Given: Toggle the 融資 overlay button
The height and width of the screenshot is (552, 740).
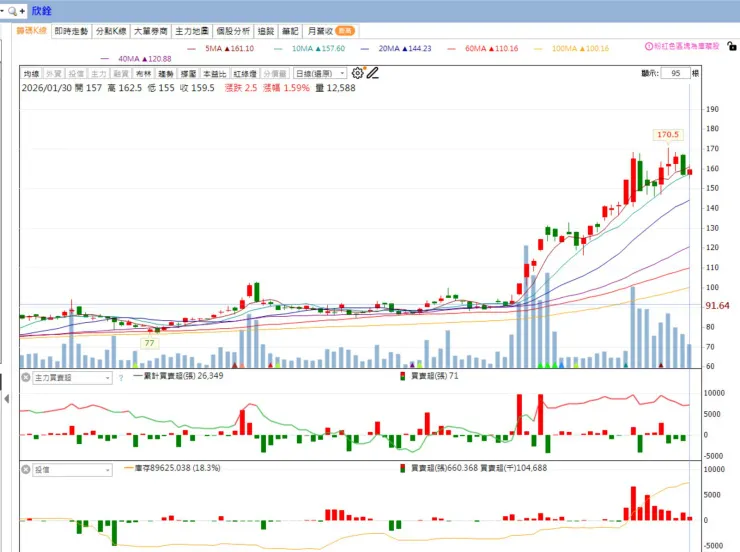Looking at the screenshot, I should coord(121,74).
